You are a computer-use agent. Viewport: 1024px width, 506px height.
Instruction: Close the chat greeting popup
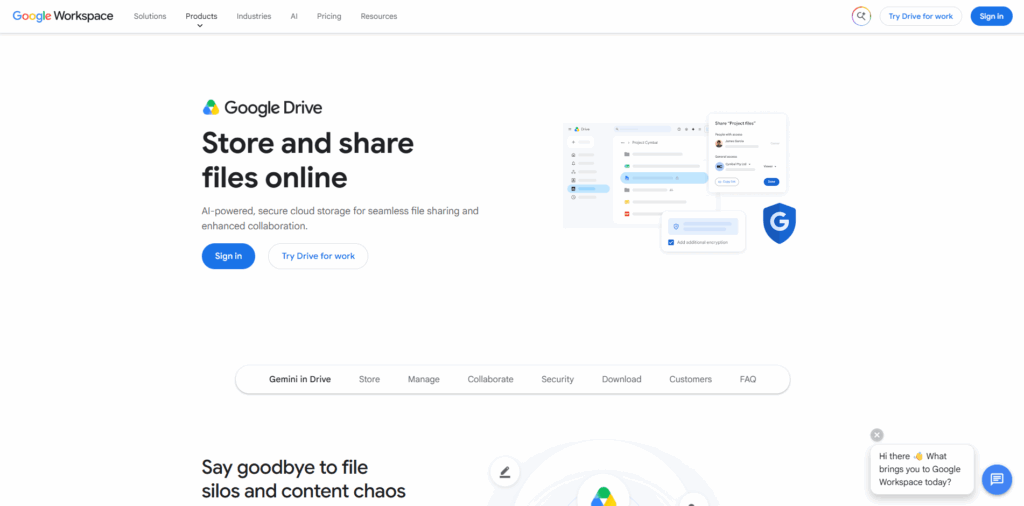(877, 435)
